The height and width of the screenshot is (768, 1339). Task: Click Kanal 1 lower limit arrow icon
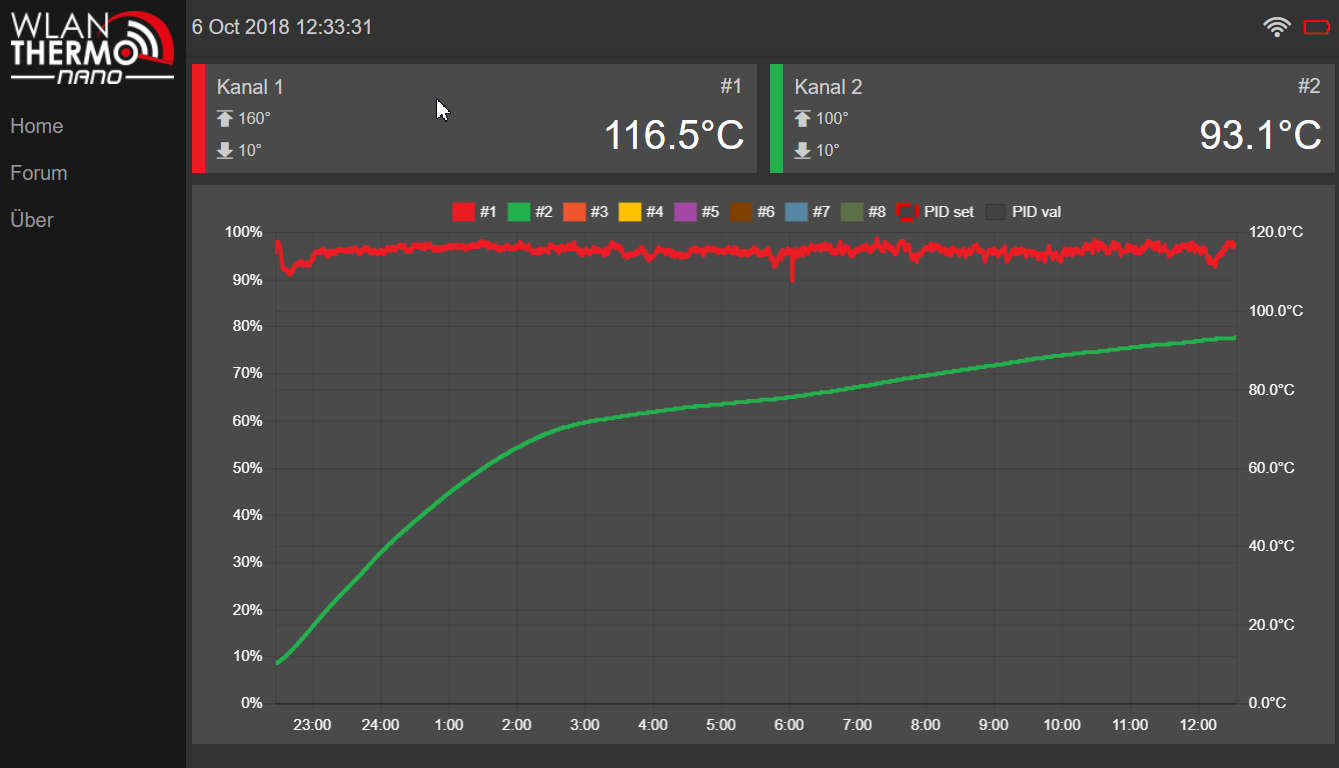click(x=225, y=151)
